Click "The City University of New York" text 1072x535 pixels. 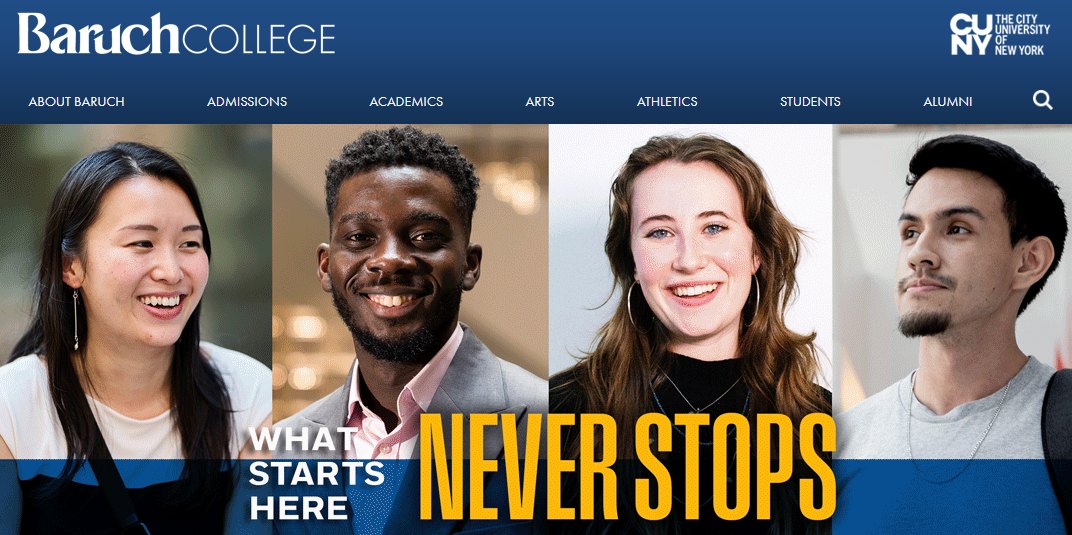click(1022, 34)
